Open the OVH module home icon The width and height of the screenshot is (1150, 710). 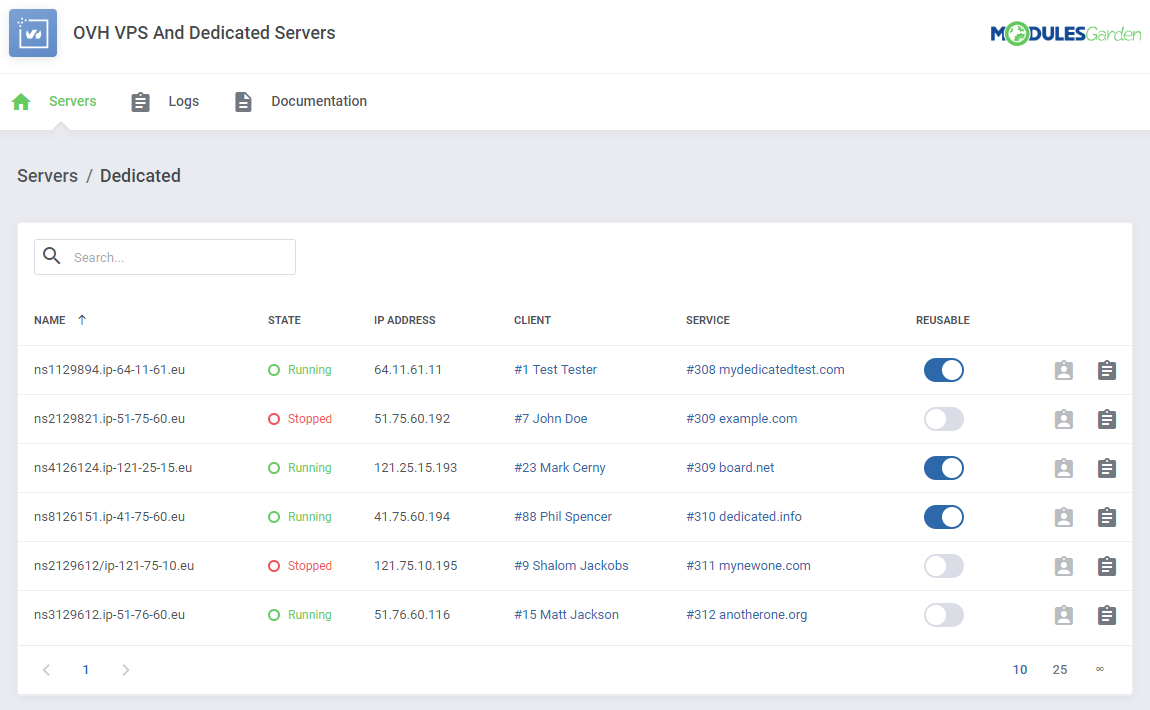pyautogui.click(x=21, y=101)
